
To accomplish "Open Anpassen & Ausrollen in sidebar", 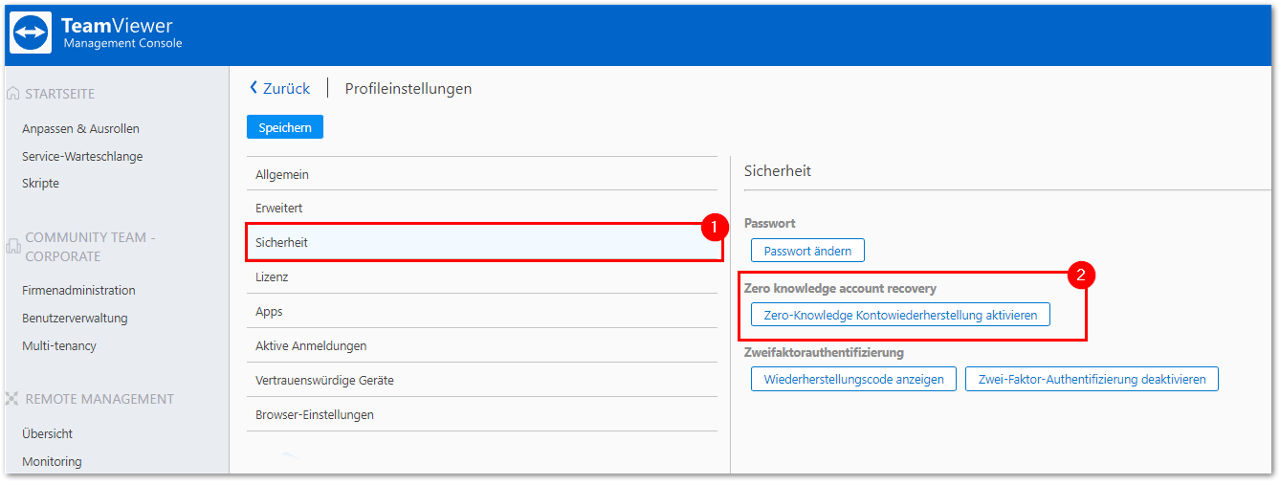I will tap(81, 129).
